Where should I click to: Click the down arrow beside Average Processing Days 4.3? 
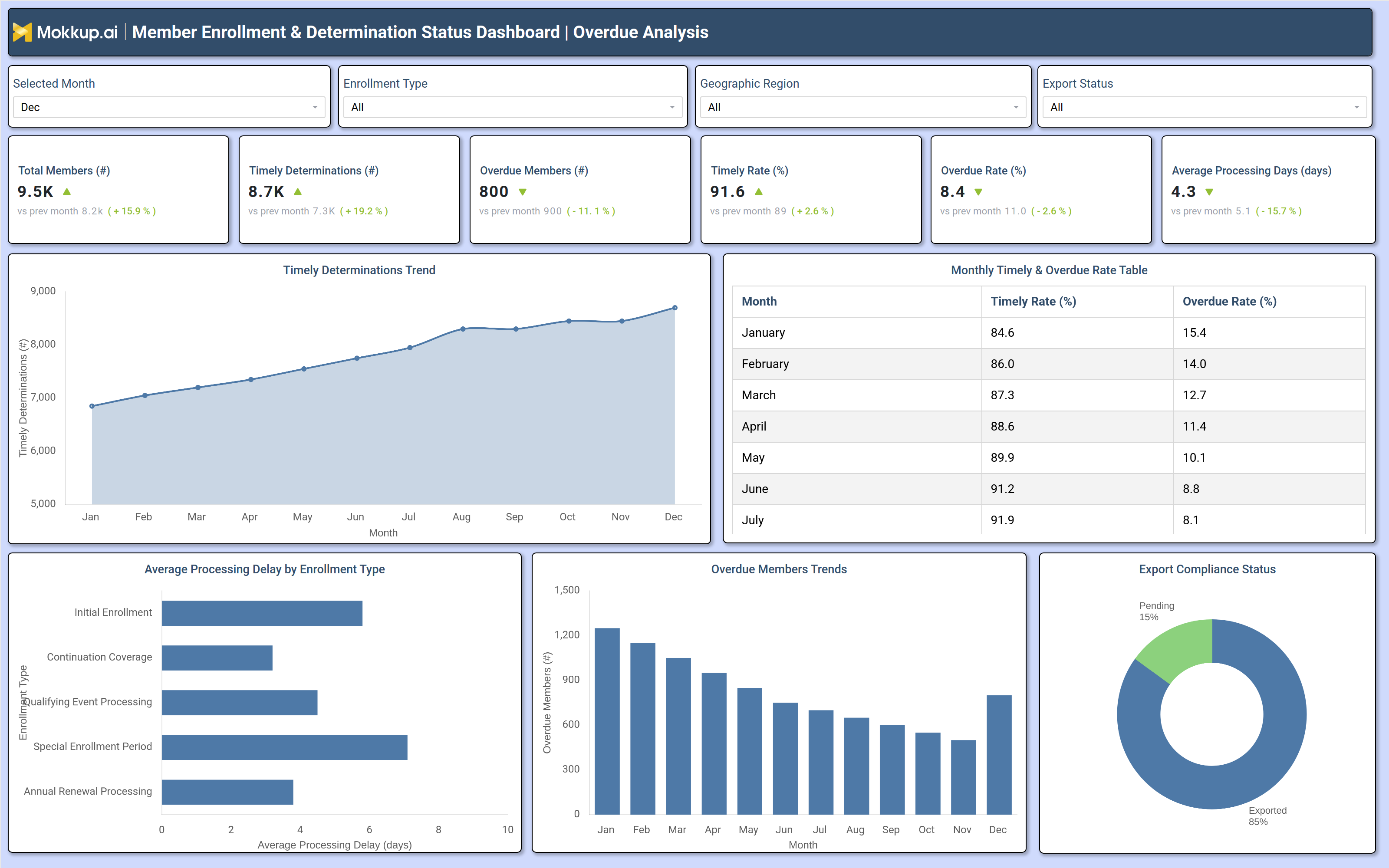(x=1209, y=192)
